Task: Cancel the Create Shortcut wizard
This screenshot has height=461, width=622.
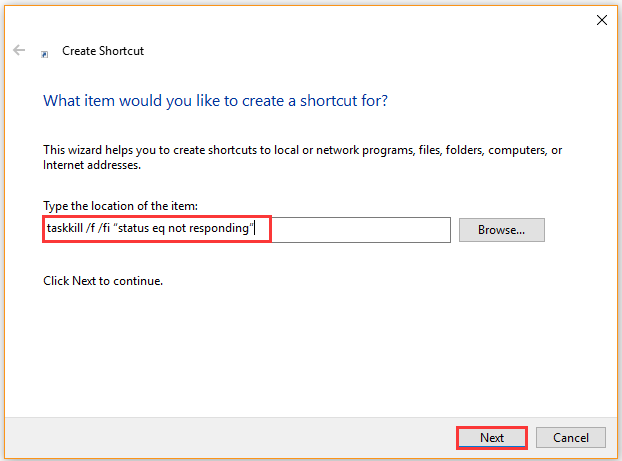Action: coord(570,438)
